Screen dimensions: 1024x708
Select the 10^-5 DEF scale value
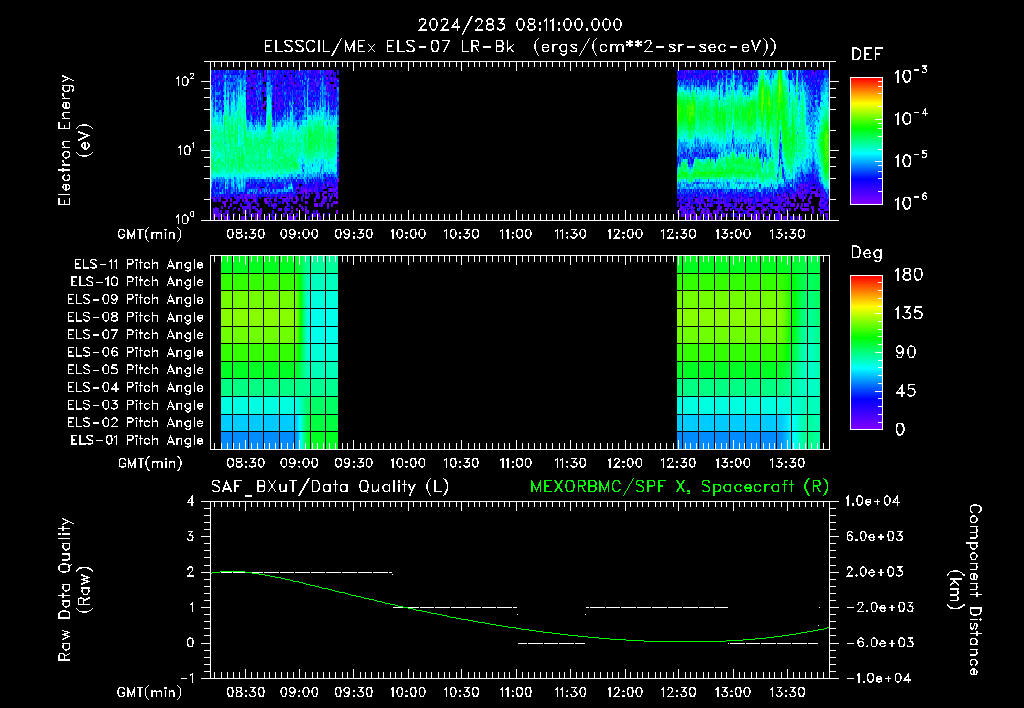(911, 161)
